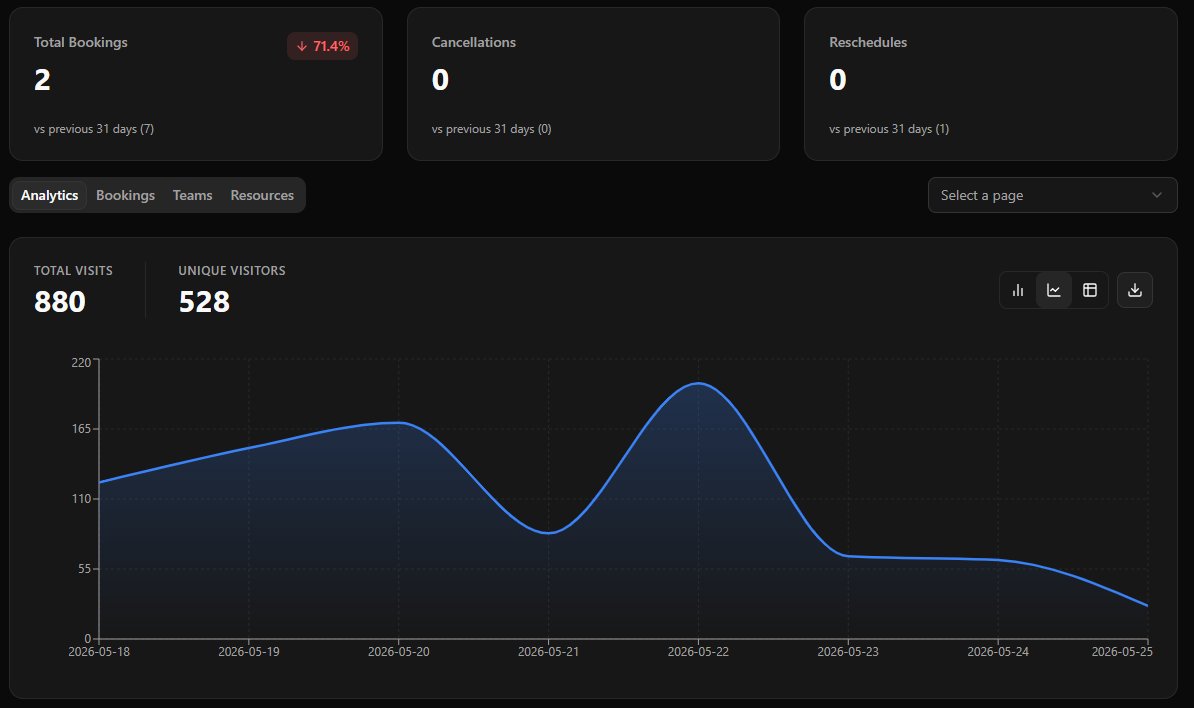Image resolution: width=1194 pixels, height=708 pixels.
Task: Click the 2026-05-25 axis label
Action: coord(1122,652)
